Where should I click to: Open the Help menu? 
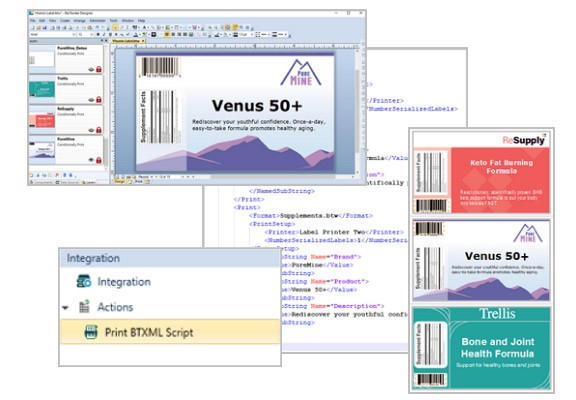(x=141, y=21)
